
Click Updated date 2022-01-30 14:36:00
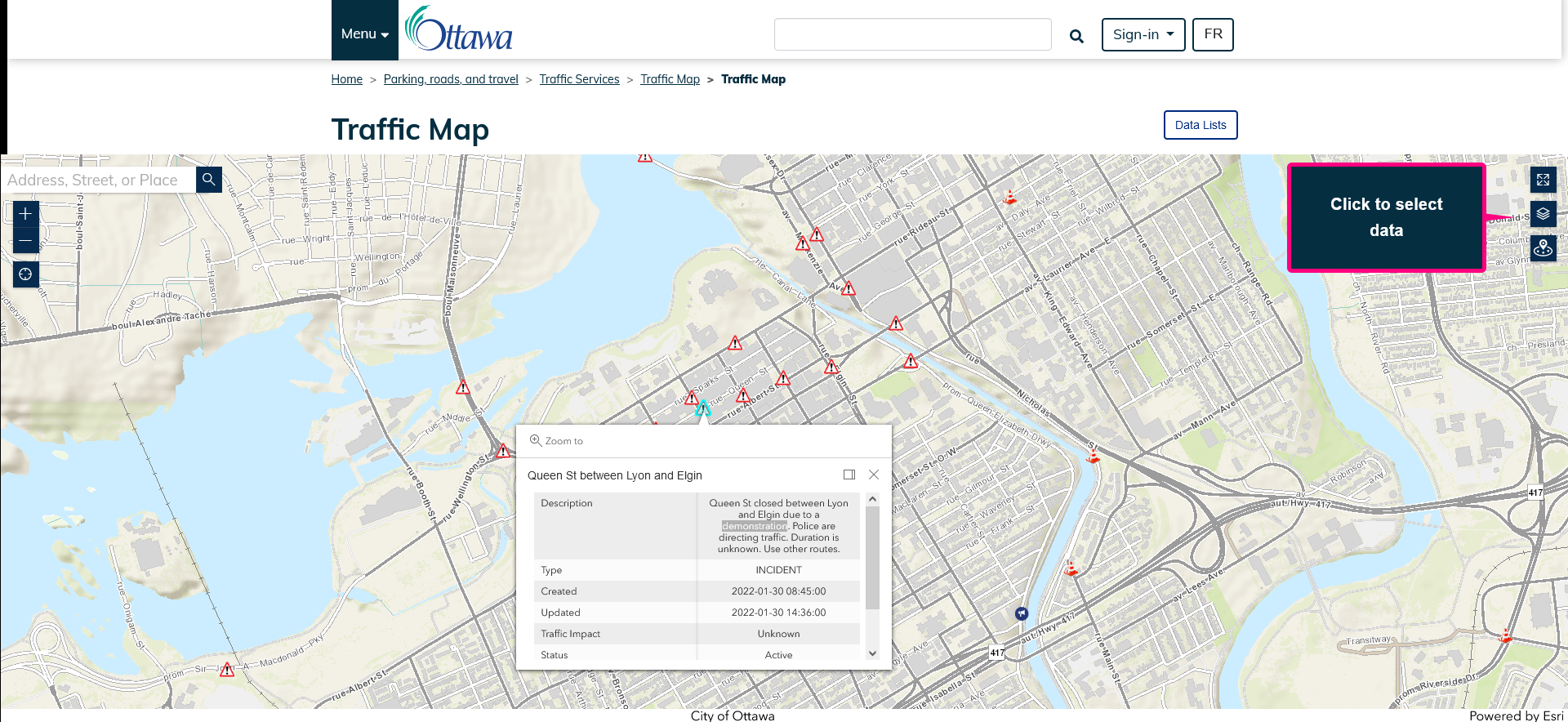(778, 613)
